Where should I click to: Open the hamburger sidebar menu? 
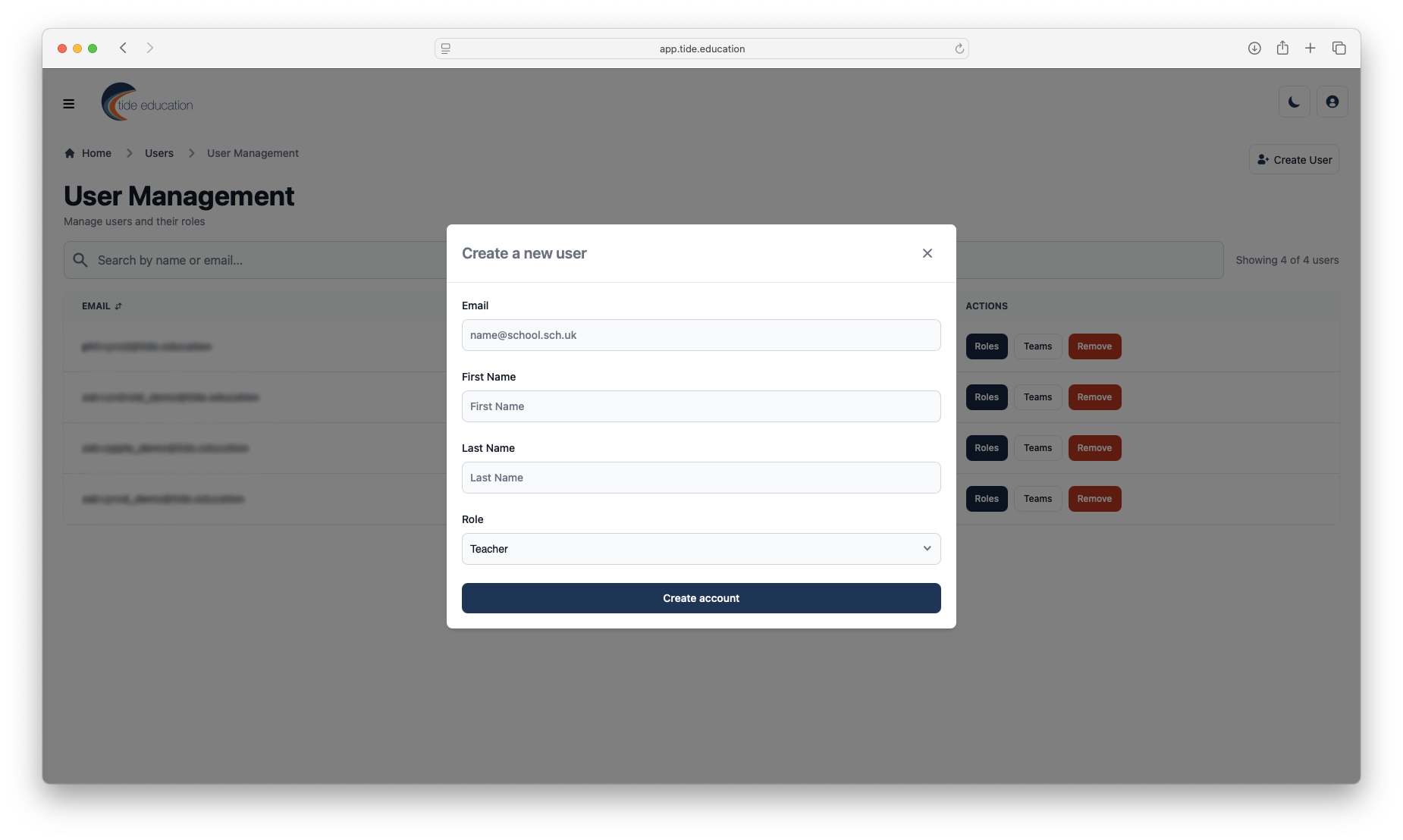pyautogui.click(x=69, y=104)
